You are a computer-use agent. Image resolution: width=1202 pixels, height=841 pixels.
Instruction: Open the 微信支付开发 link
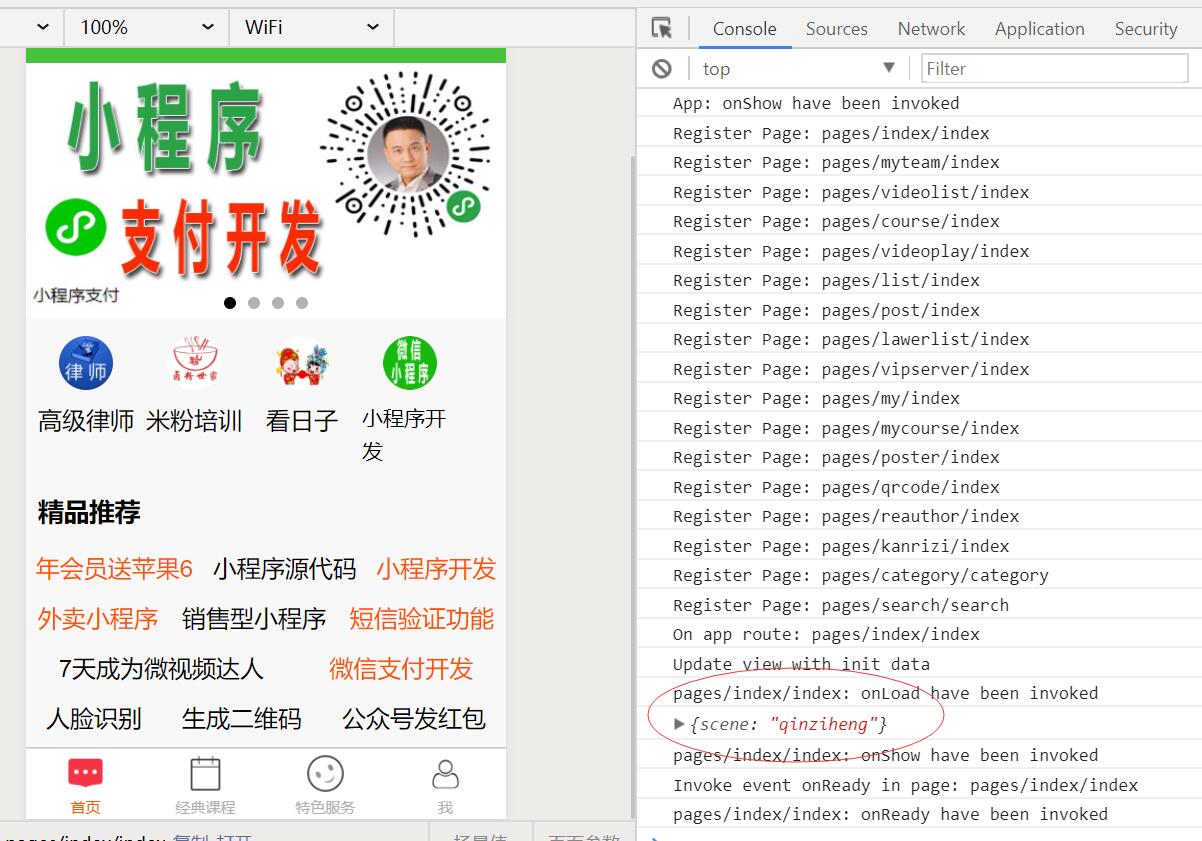(x=401, y=669)
